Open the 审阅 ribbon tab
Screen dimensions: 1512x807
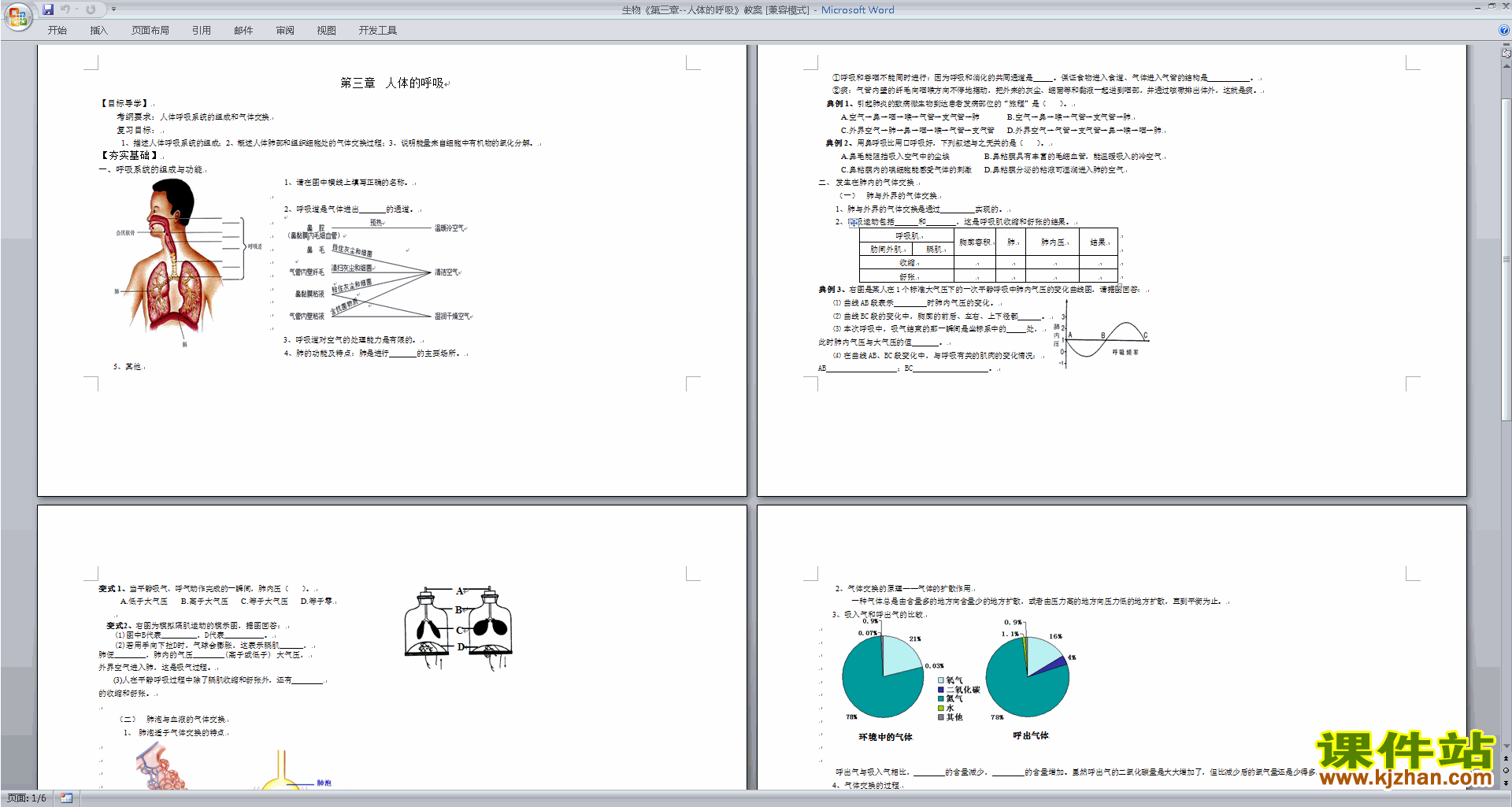click(285, 30)
